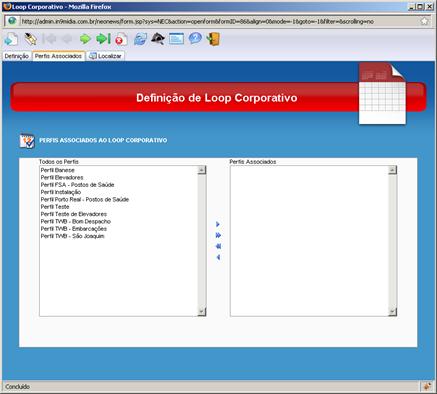The width and height of the screenshot is (437, 394).
Task: Move all profiles right with double arrow
Action: click(x=218, y=235)
